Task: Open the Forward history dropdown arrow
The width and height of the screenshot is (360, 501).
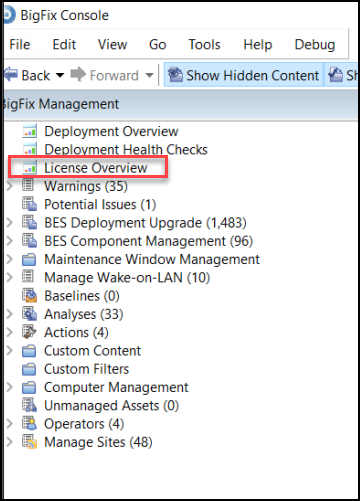Action: tap(150, 76)
